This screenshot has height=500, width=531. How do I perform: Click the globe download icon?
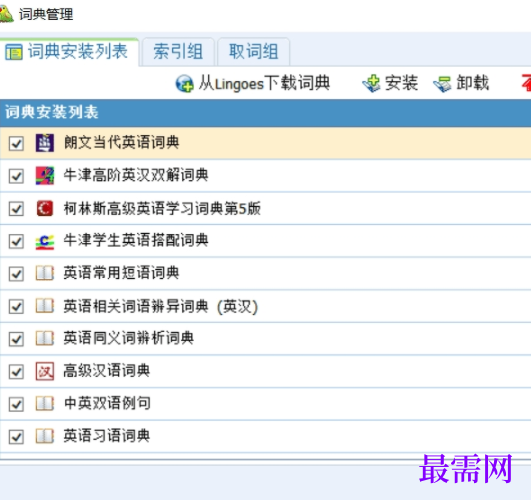[185, 83]
